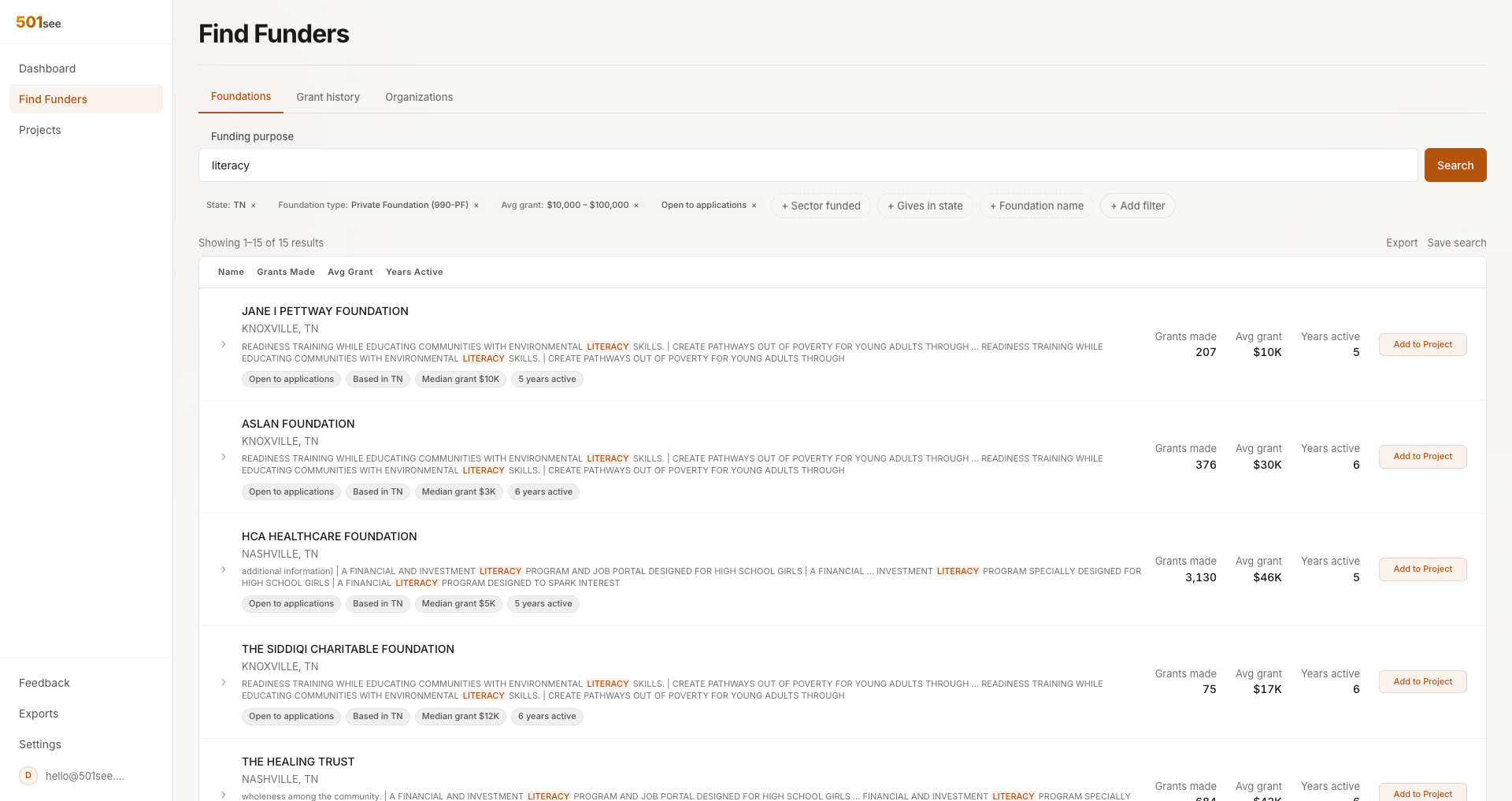Viewport: 1512px width, 801px height.
Task: Click the Median grant $12K tag
Action: [461, 717]
